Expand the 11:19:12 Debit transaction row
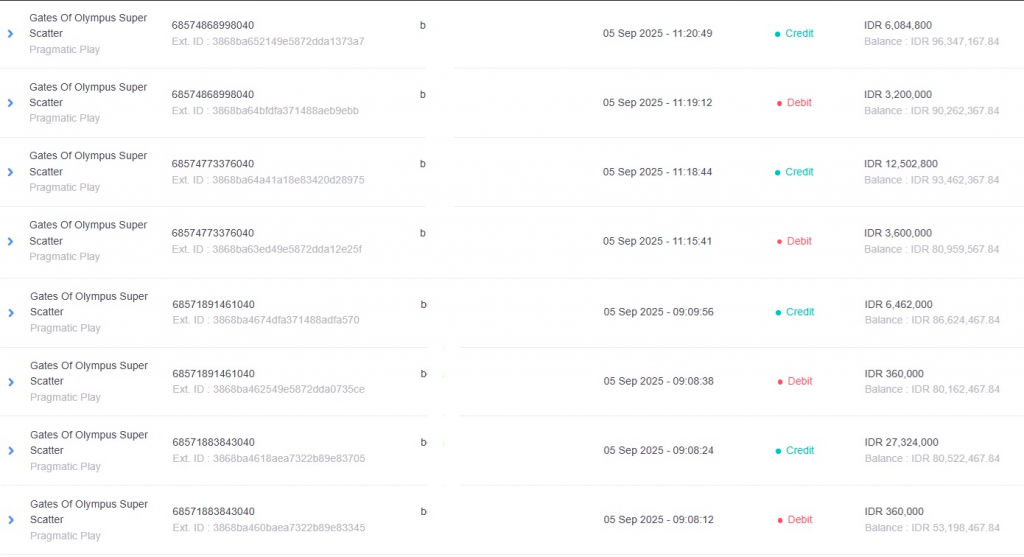The width and height of the screenshot is (1024, 557). pos(10,103)
